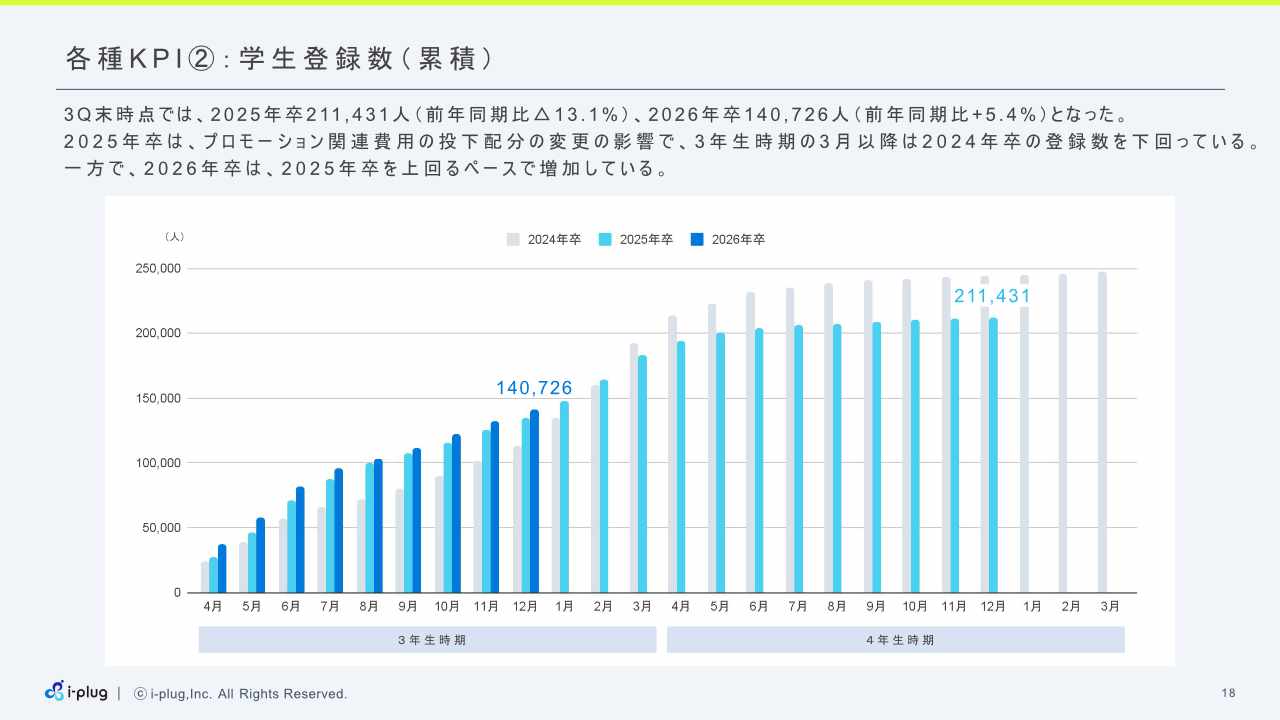Click the dark blue 2026年卒 bar under 140,726
Screen dimensions: 1280x720
pos(534,500)
